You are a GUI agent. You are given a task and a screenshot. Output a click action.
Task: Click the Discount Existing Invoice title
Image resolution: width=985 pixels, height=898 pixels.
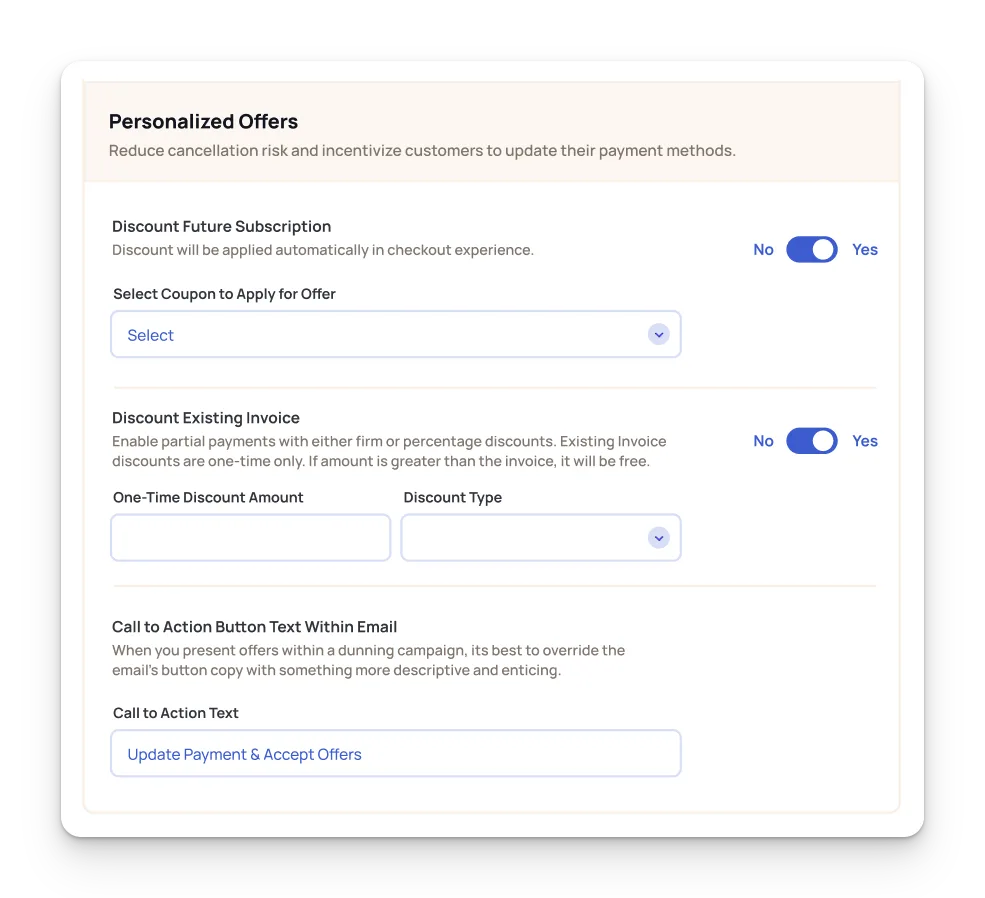206,418
